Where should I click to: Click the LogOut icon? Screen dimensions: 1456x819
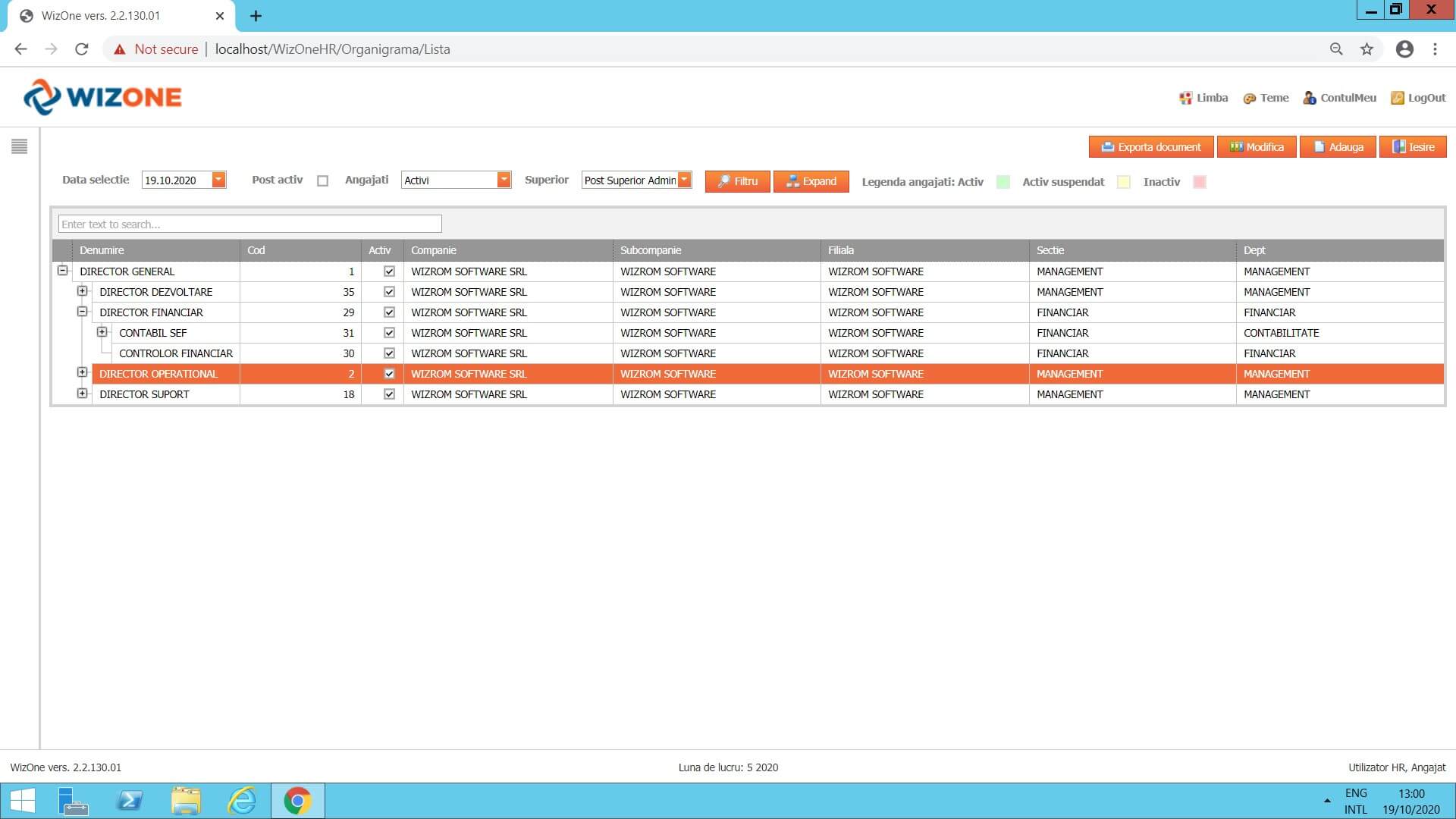(x=1397, y=98)
